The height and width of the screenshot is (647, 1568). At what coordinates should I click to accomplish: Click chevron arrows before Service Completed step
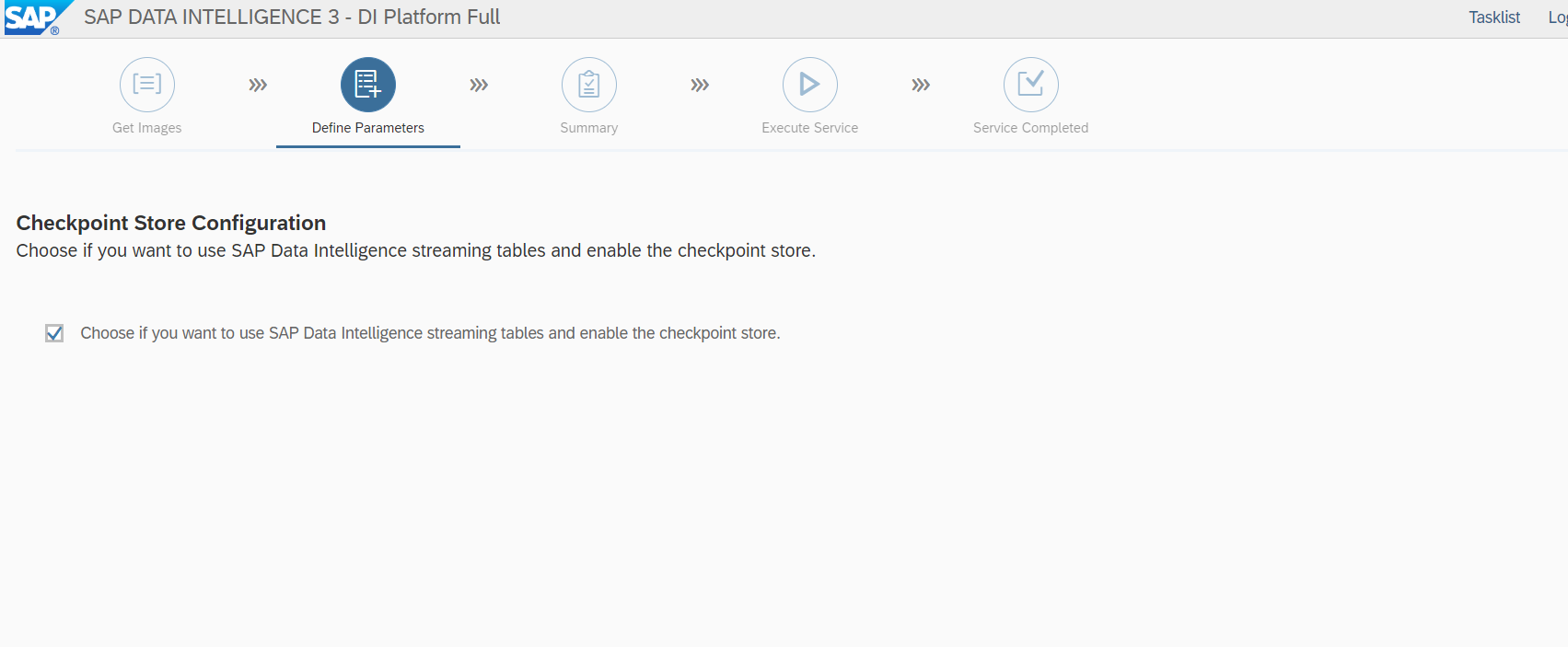point(921,85)
